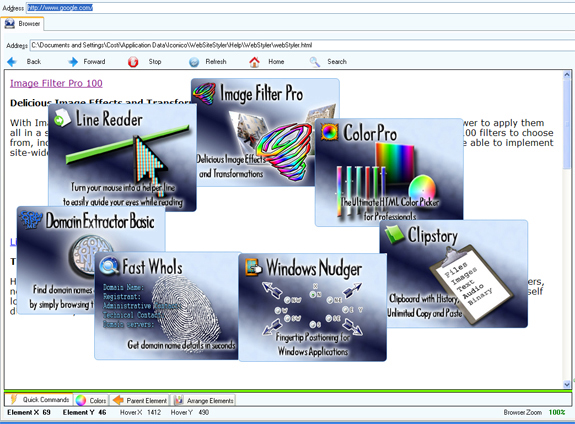This screenshot has height=424, width=575.
Task: Open the Quick Commands tab
Action: point(39,399)
